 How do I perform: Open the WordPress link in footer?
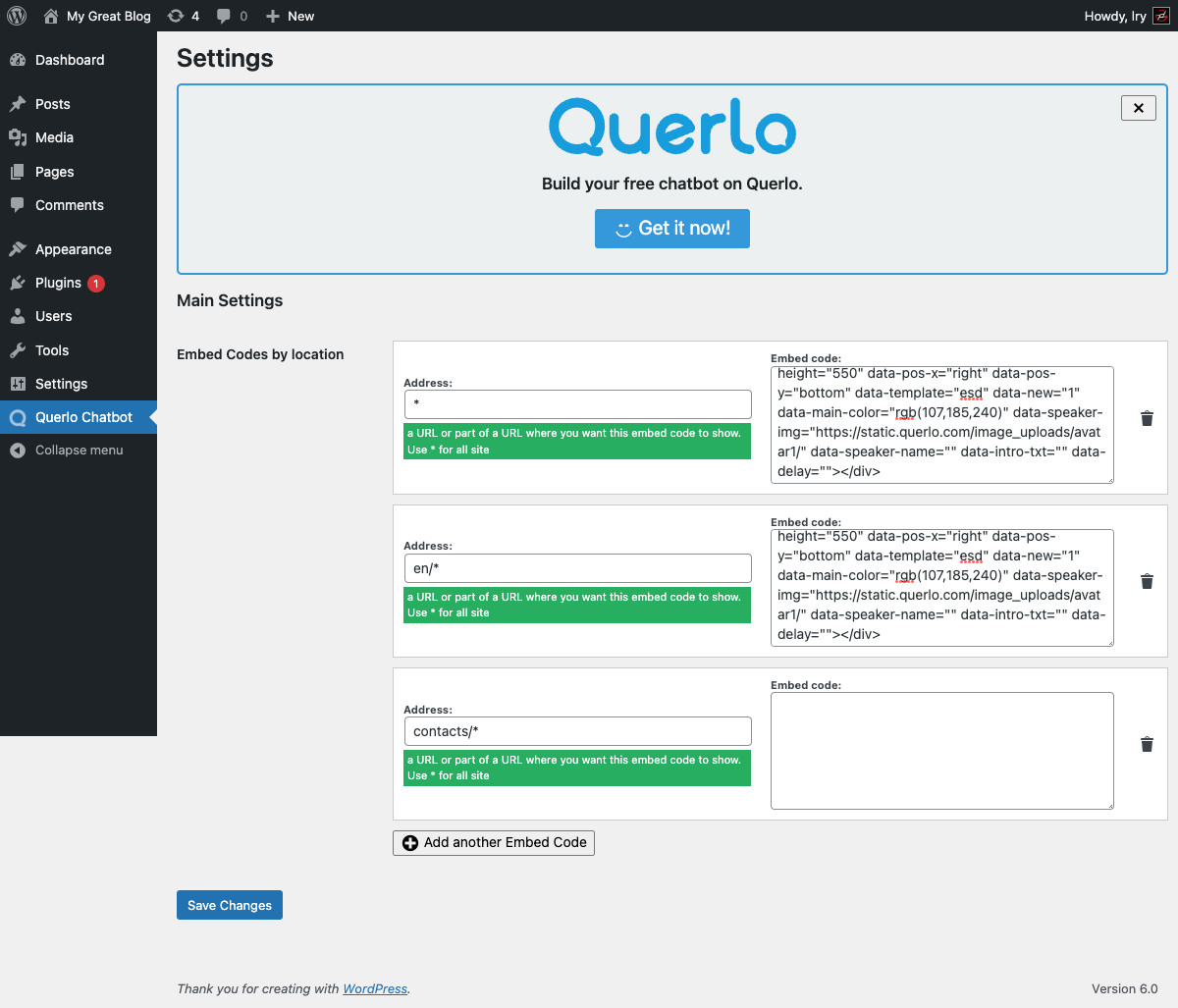[375, 988]
